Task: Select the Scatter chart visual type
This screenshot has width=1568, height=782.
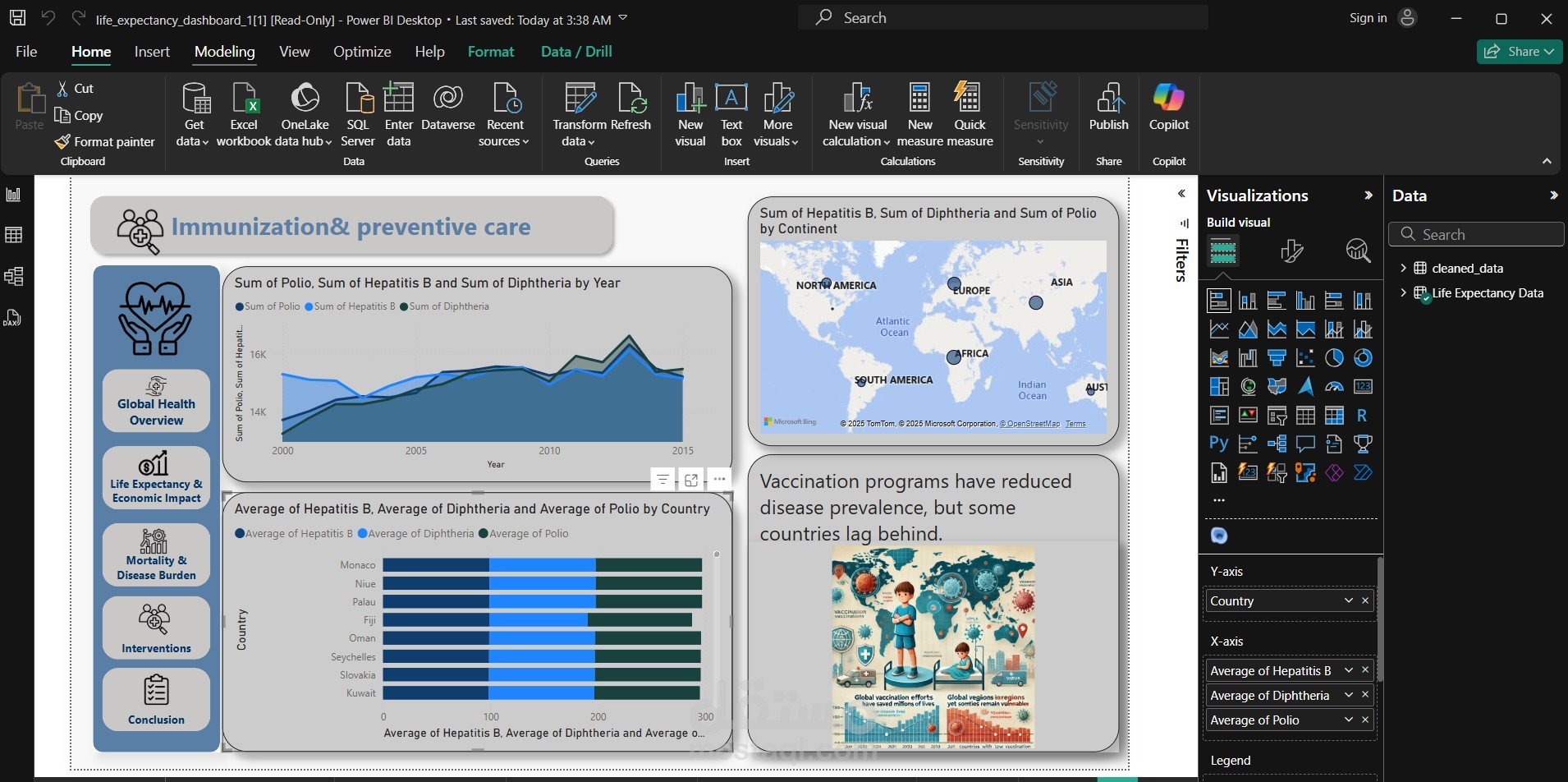Action: [1305, 358]
